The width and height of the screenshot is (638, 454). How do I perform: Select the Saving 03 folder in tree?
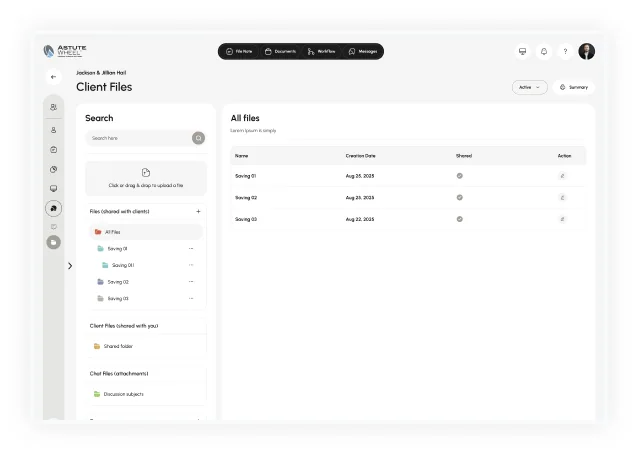click(x=113, y=299)
